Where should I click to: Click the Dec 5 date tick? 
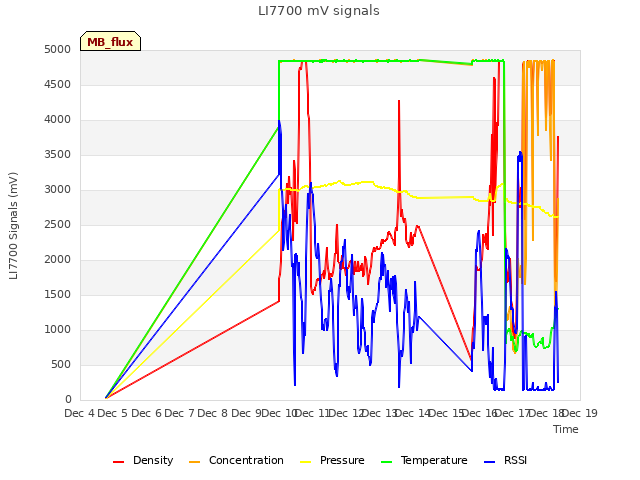113,413
